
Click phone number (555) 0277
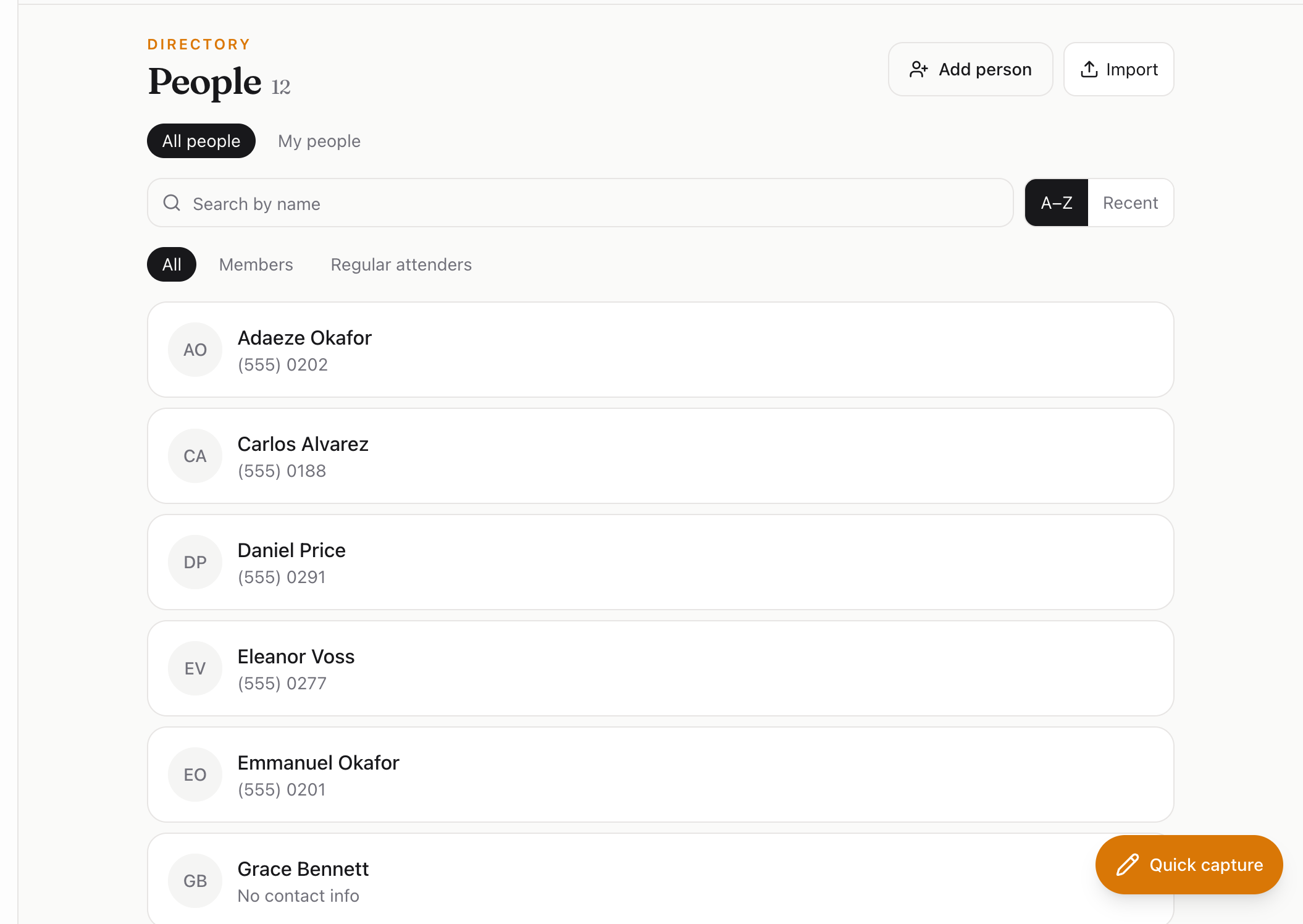click(282, 684)
